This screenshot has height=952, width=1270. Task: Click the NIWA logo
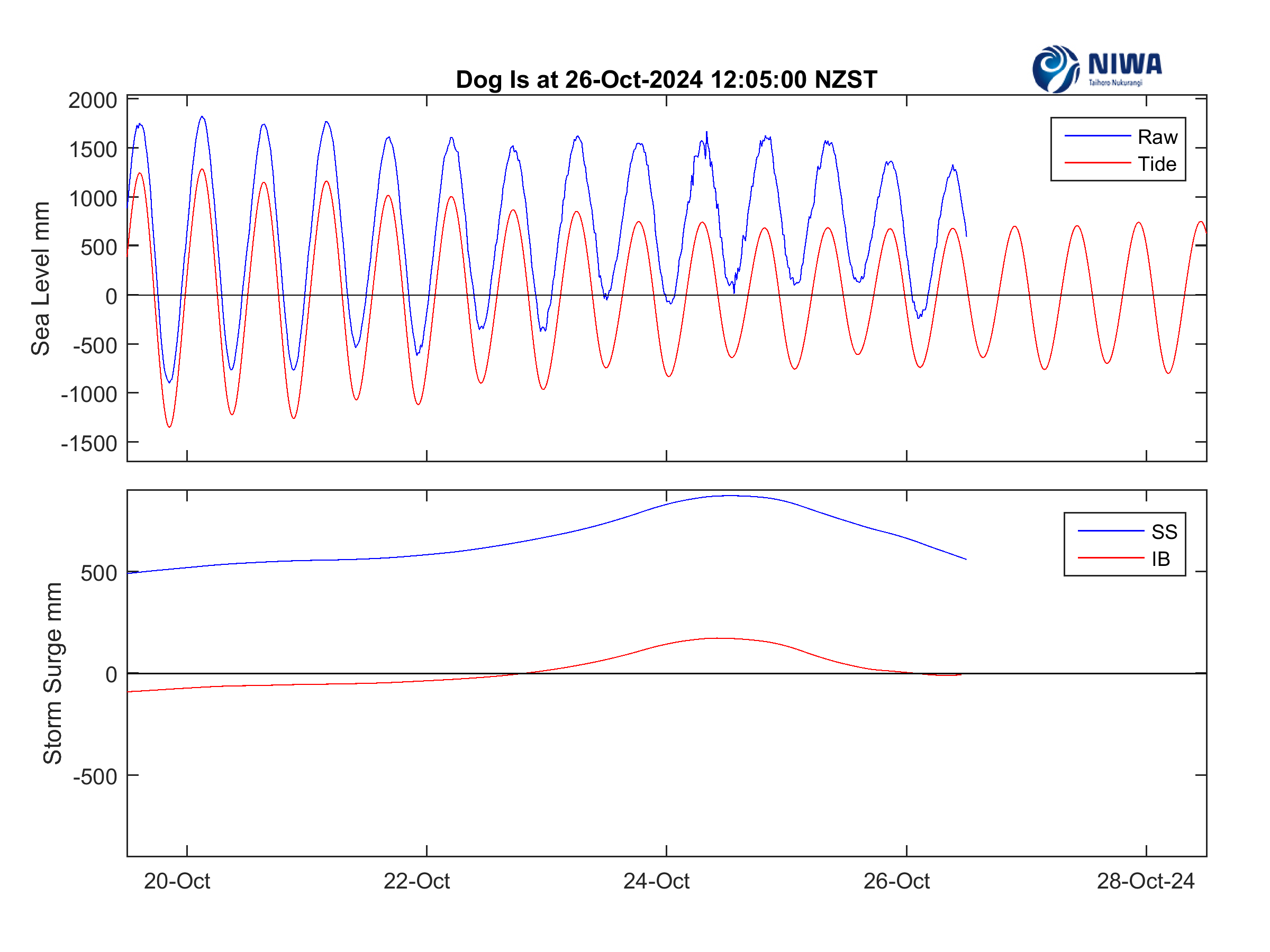[x=1096, y=69]
